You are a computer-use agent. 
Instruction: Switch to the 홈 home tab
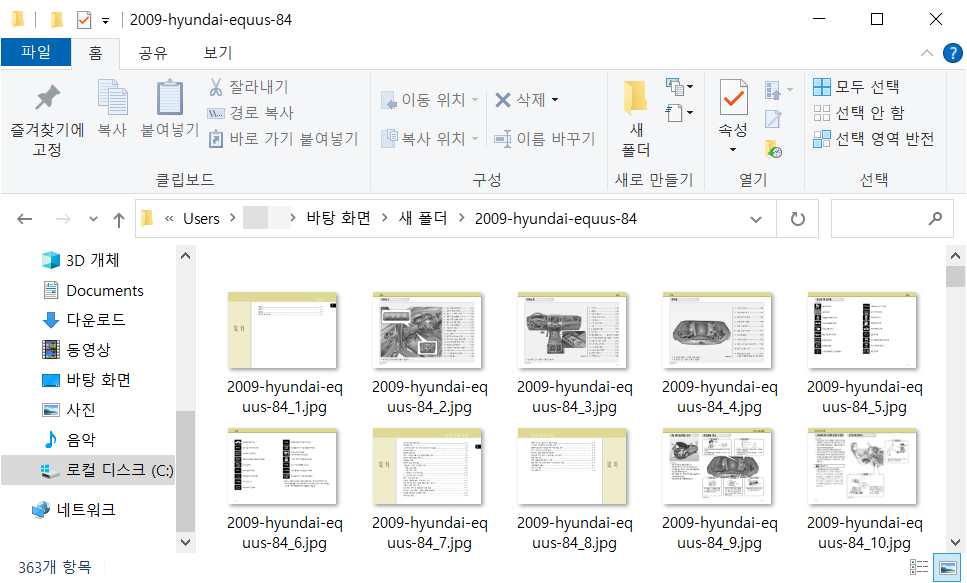[95, 53]
